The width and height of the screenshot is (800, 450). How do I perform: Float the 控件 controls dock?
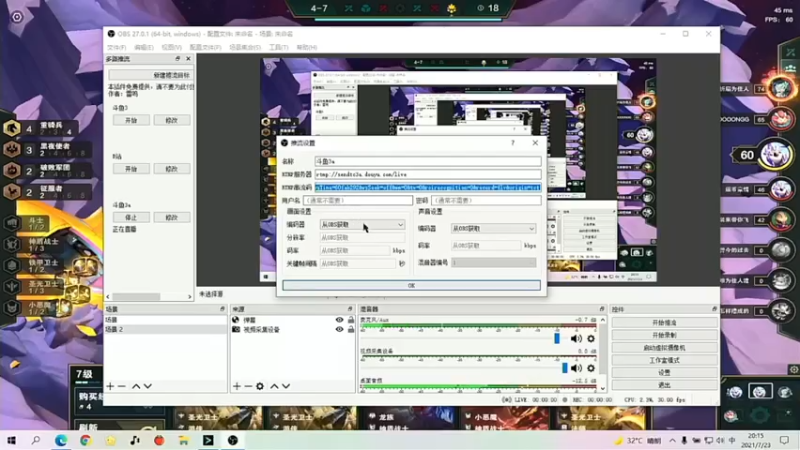tap(714, 309)
